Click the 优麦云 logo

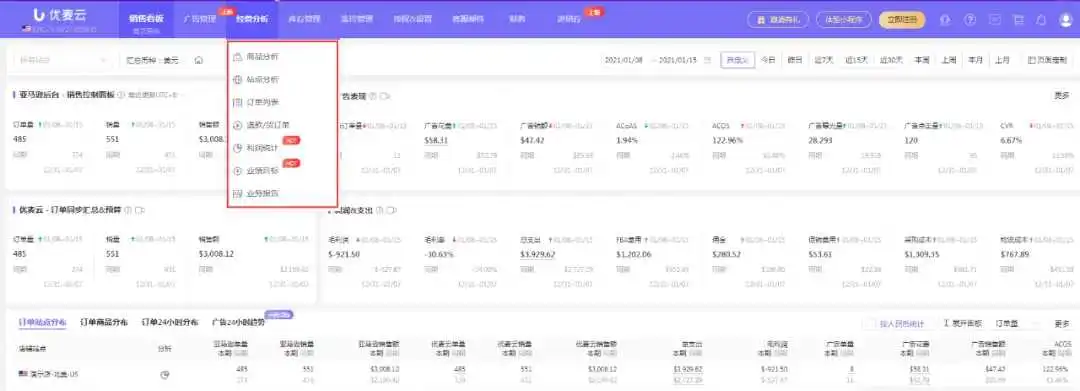tap(61, 14)
